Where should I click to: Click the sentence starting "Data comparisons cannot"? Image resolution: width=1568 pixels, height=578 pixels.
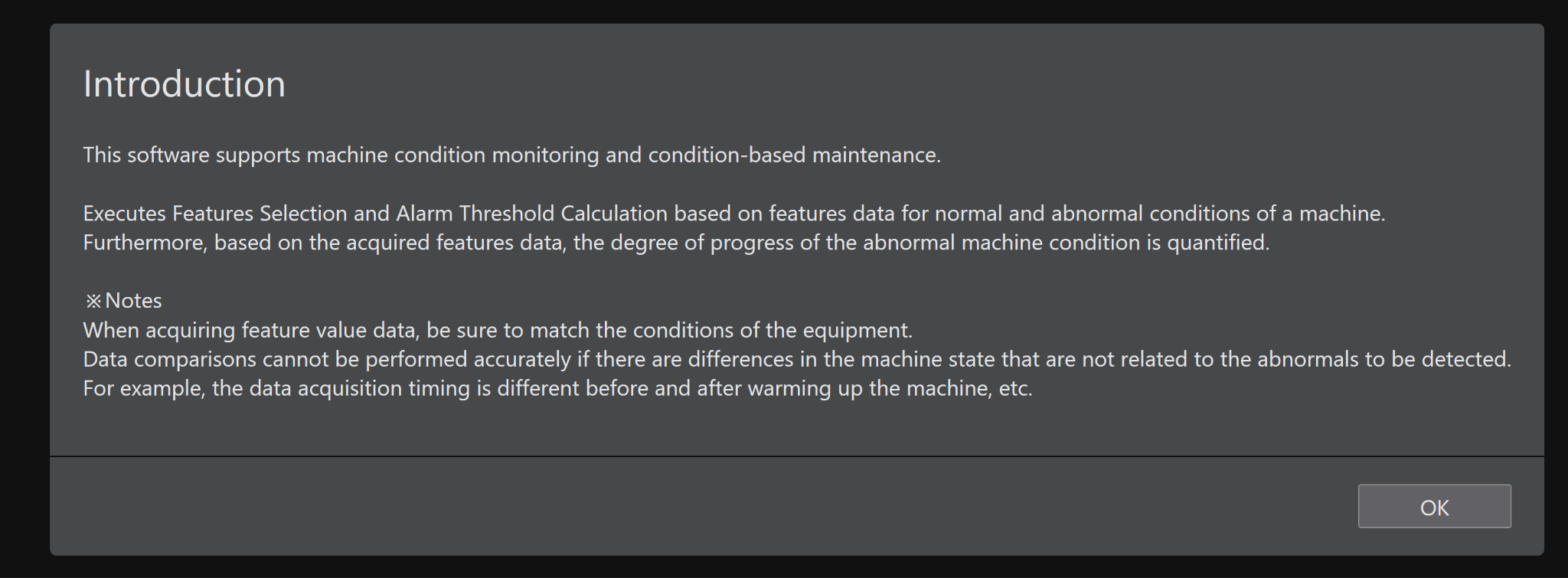tap(796, 360)
